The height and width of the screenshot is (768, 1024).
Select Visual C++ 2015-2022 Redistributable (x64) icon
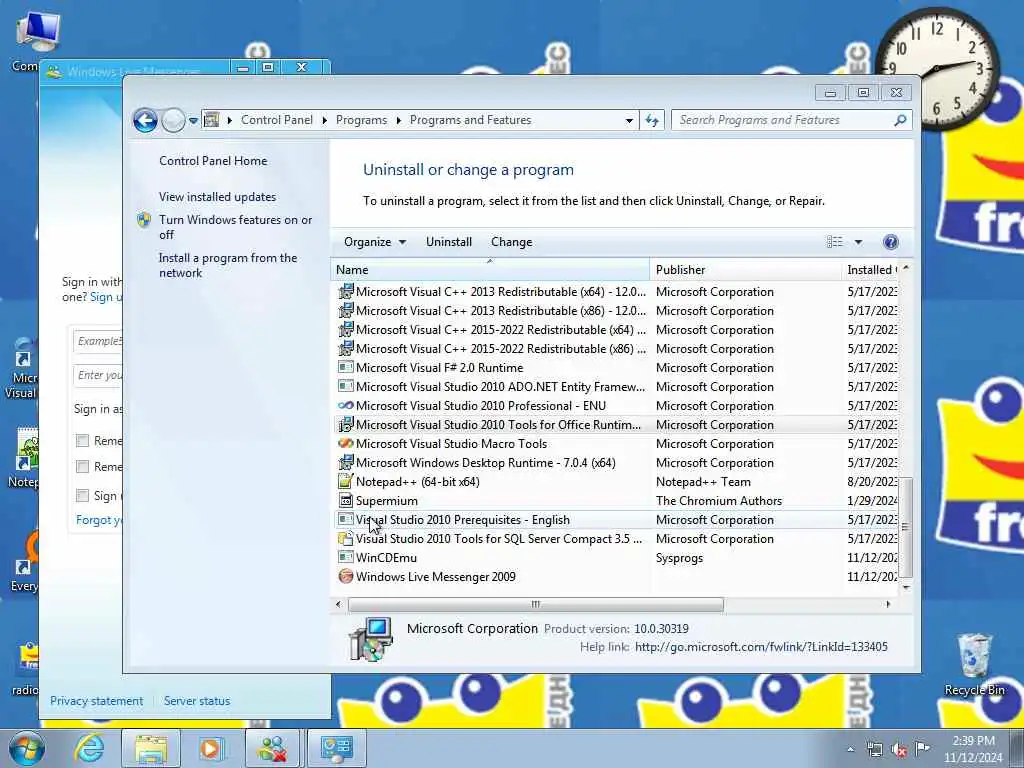click(345, 329)
